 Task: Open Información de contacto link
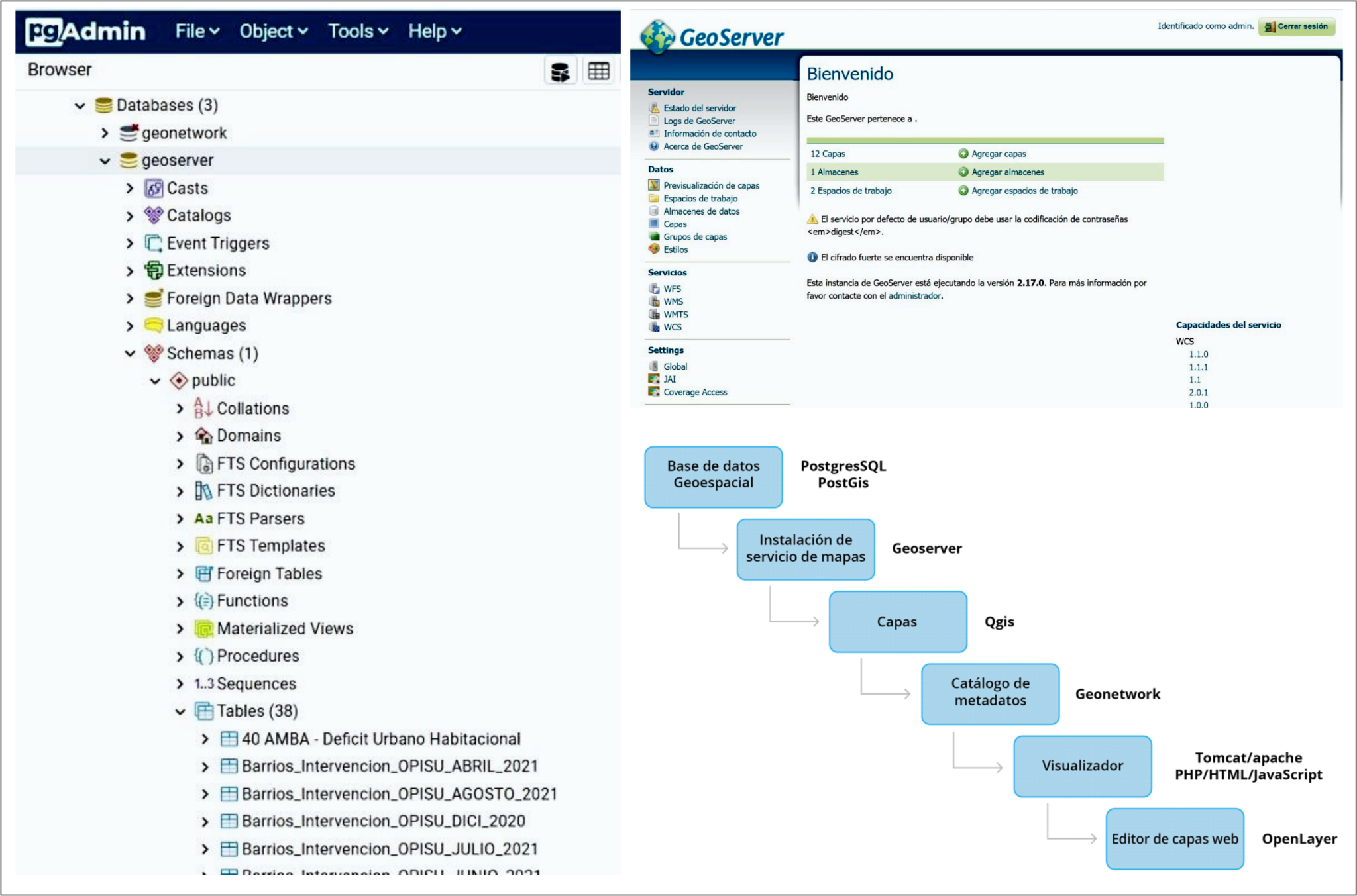click(x=710, y=133)
